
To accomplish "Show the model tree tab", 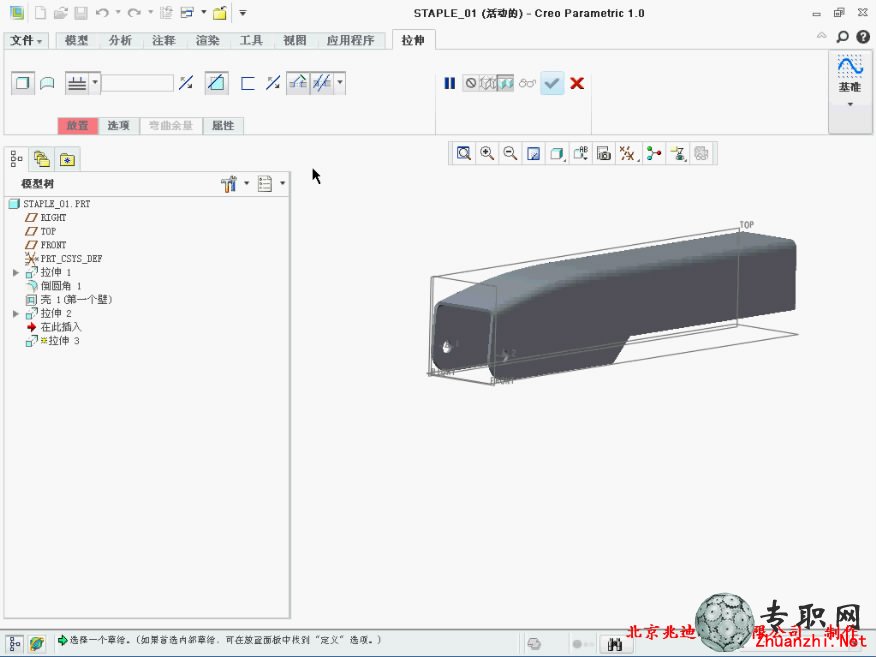I will 16,160.
